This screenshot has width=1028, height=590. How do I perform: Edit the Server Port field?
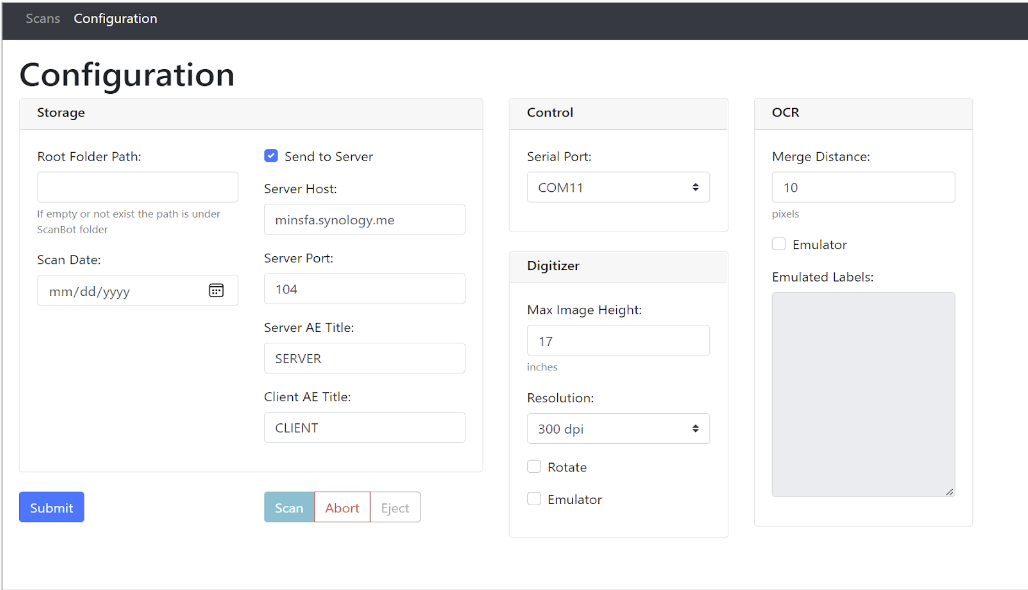click(x=365, y=289)
